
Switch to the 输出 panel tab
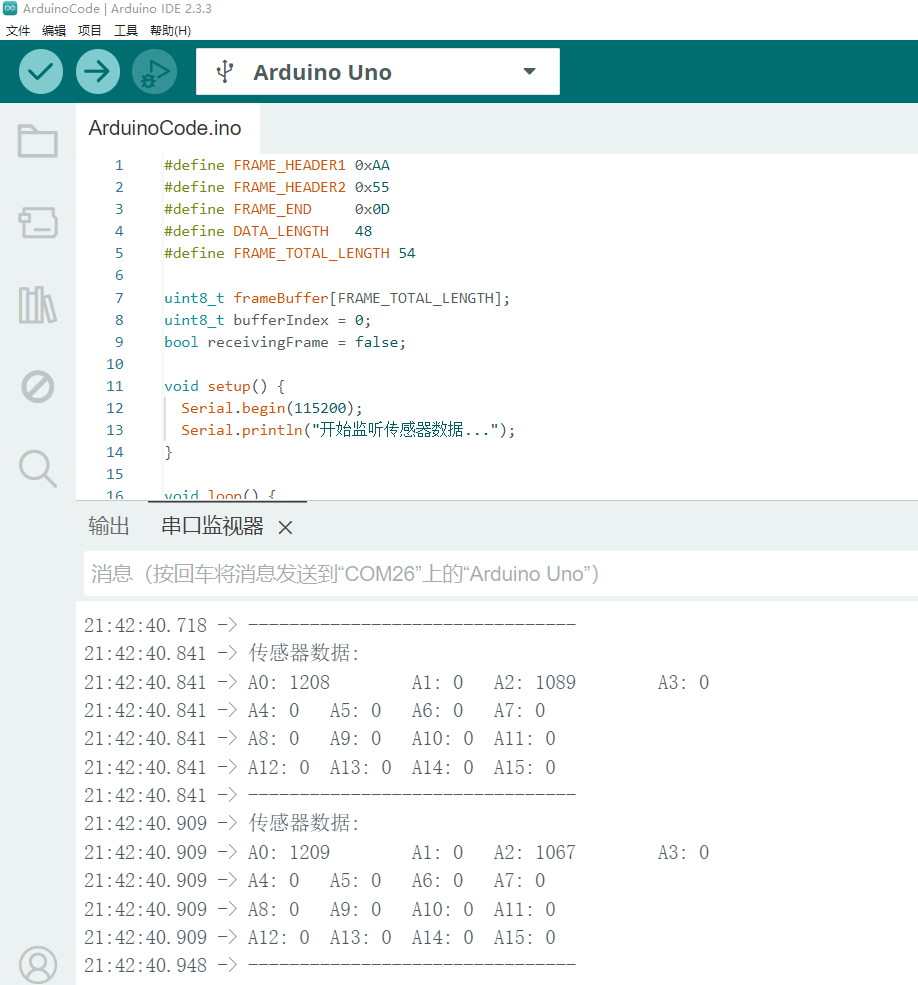point(109,526)
